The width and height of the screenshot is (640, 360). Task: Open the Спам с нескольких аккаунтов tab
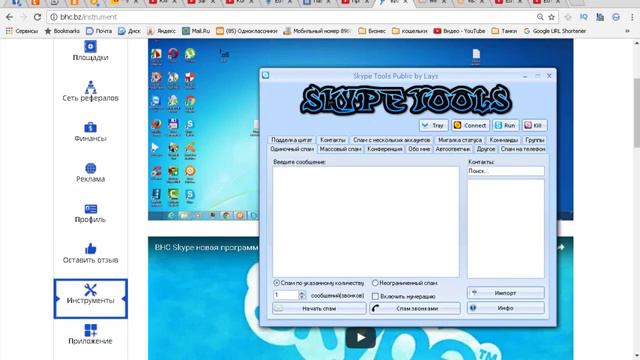point(391,140)
